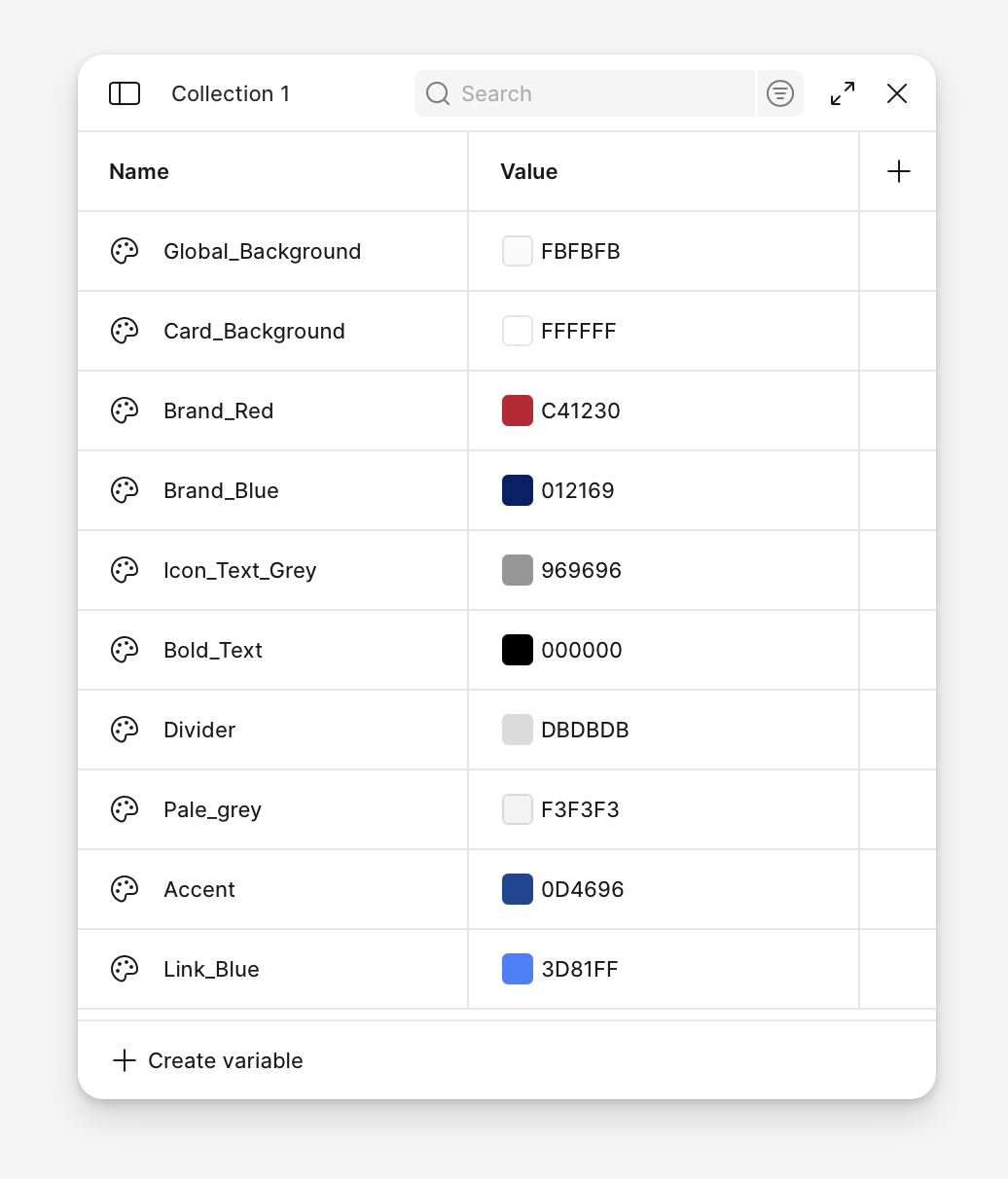Click the Pale_grey color swatch

pos(518,809)
